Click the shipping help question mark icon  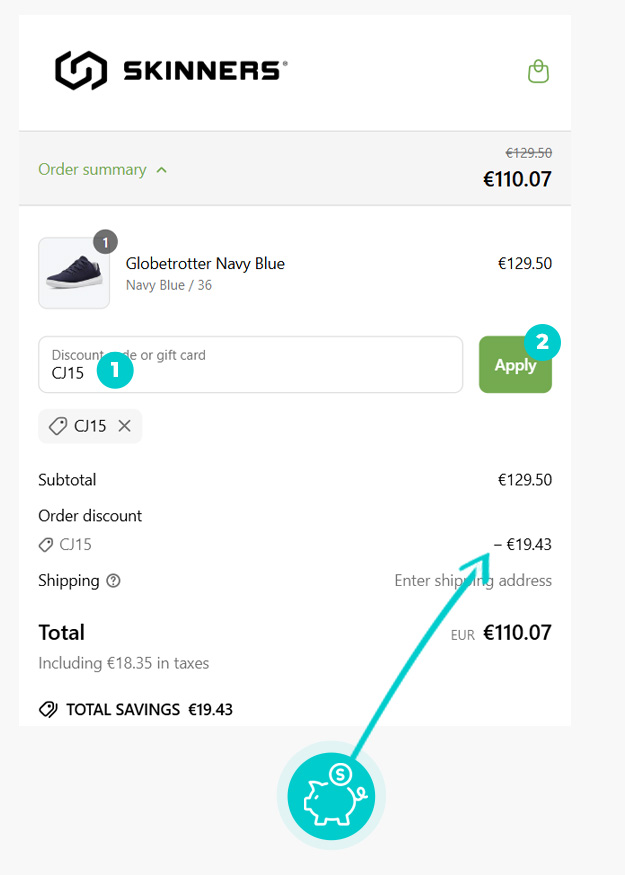[113, 581]
